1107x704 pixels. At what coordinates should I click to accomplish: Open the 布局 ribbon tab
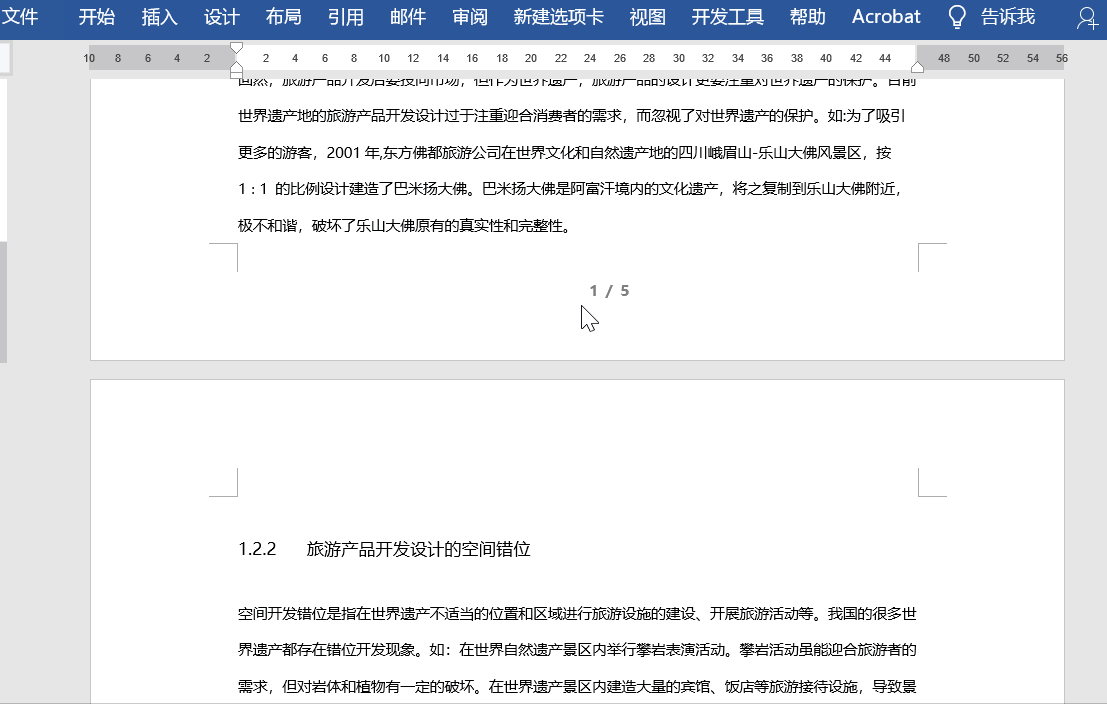tap(284, 16)
